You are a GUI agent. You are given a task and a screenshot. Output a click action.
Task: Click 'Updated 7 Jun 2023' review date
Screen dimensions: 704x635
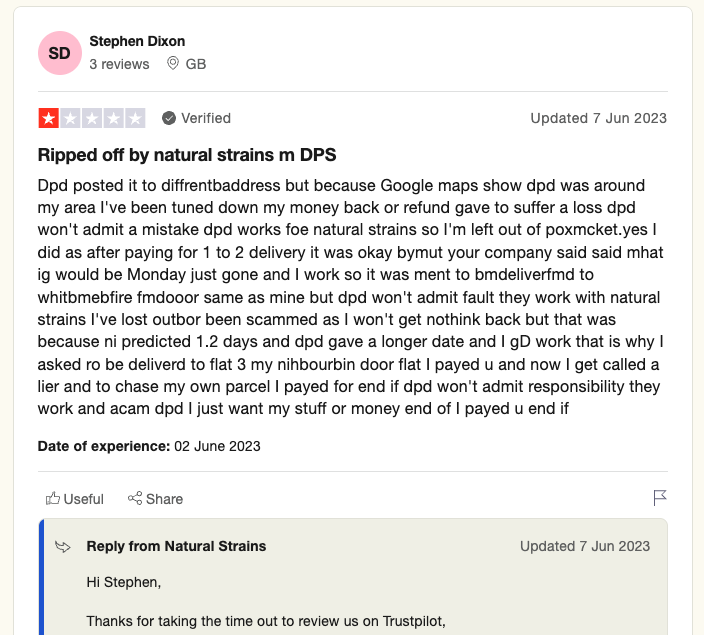[x=598, y=118]
